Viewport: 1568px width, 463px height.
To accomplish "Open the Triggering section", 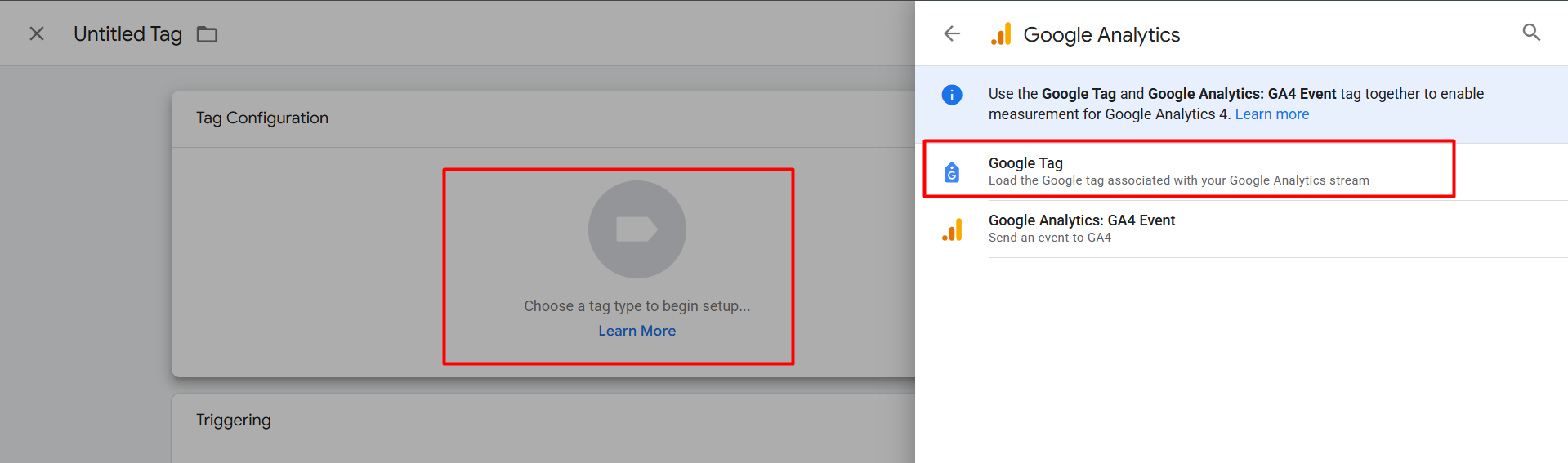I will point(234,420).
